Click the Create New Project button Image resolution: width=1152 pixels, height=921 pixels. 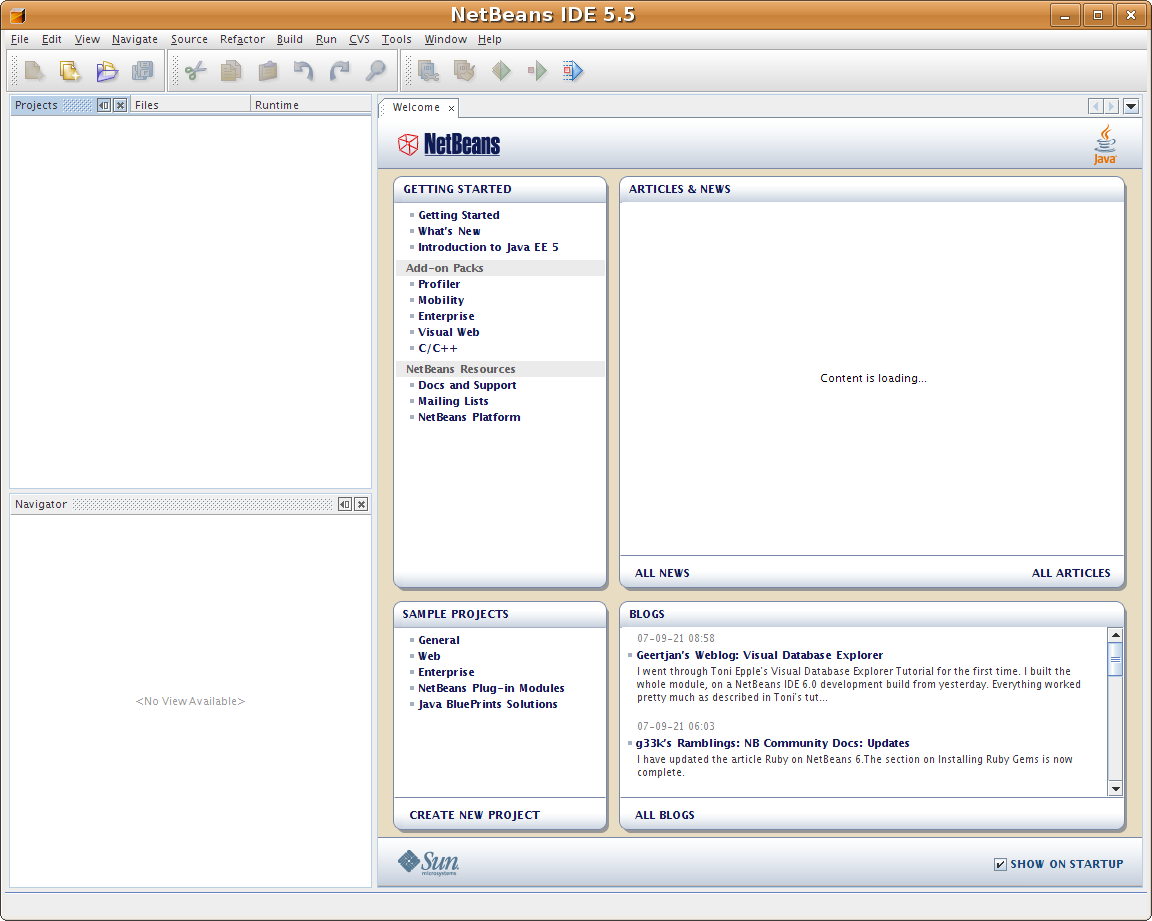point(475,815)
